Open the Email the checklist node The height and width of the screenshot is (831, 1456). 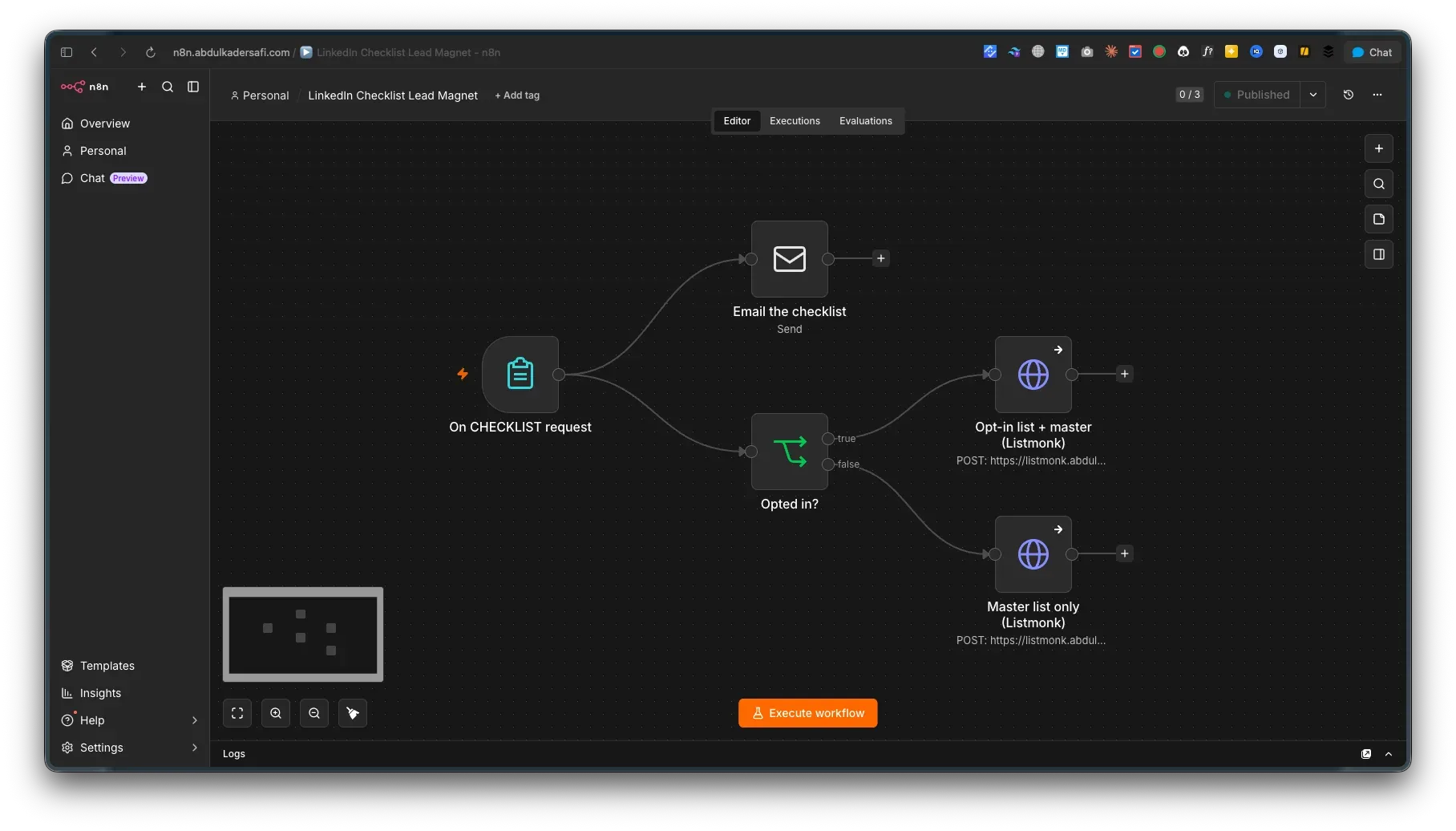click(x=790, y=259)
